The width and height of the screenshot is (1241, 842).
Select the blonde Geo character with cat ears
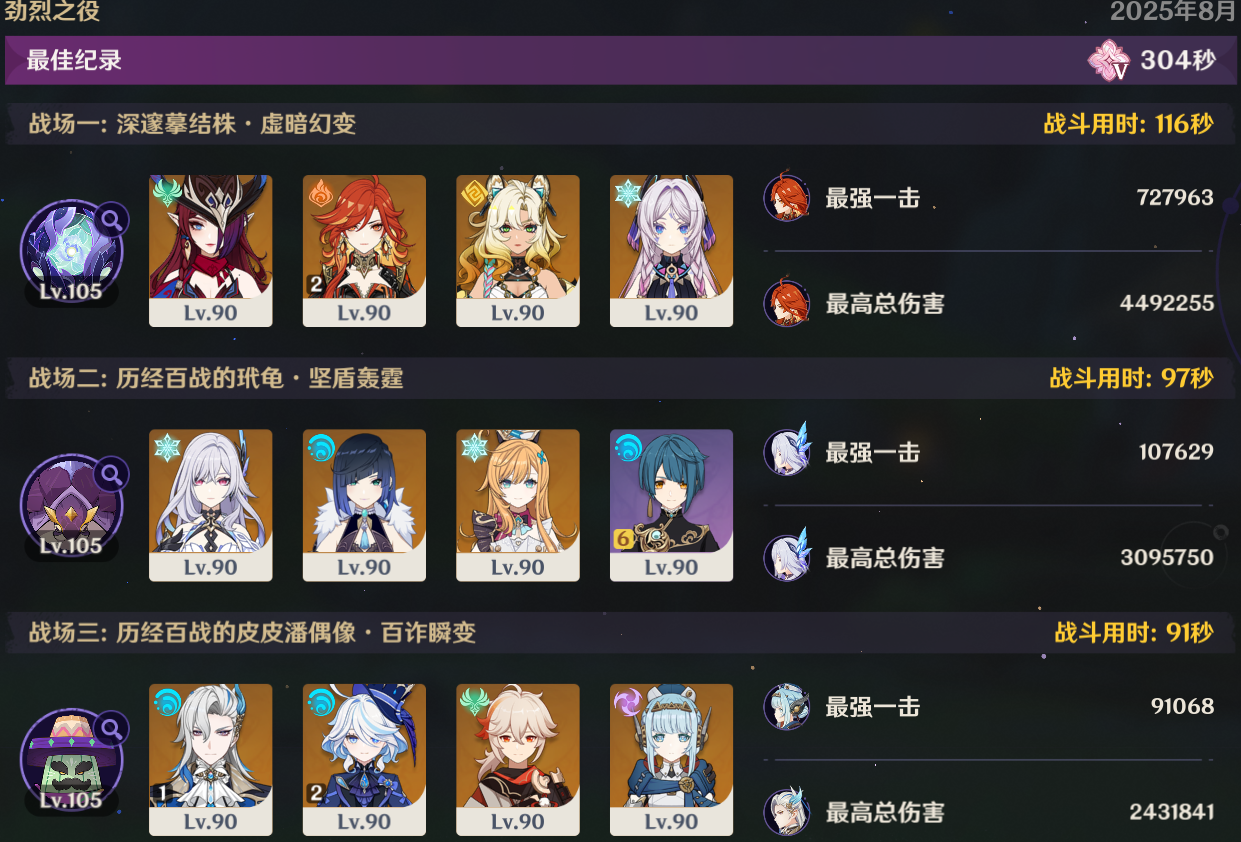coord(518,251)
